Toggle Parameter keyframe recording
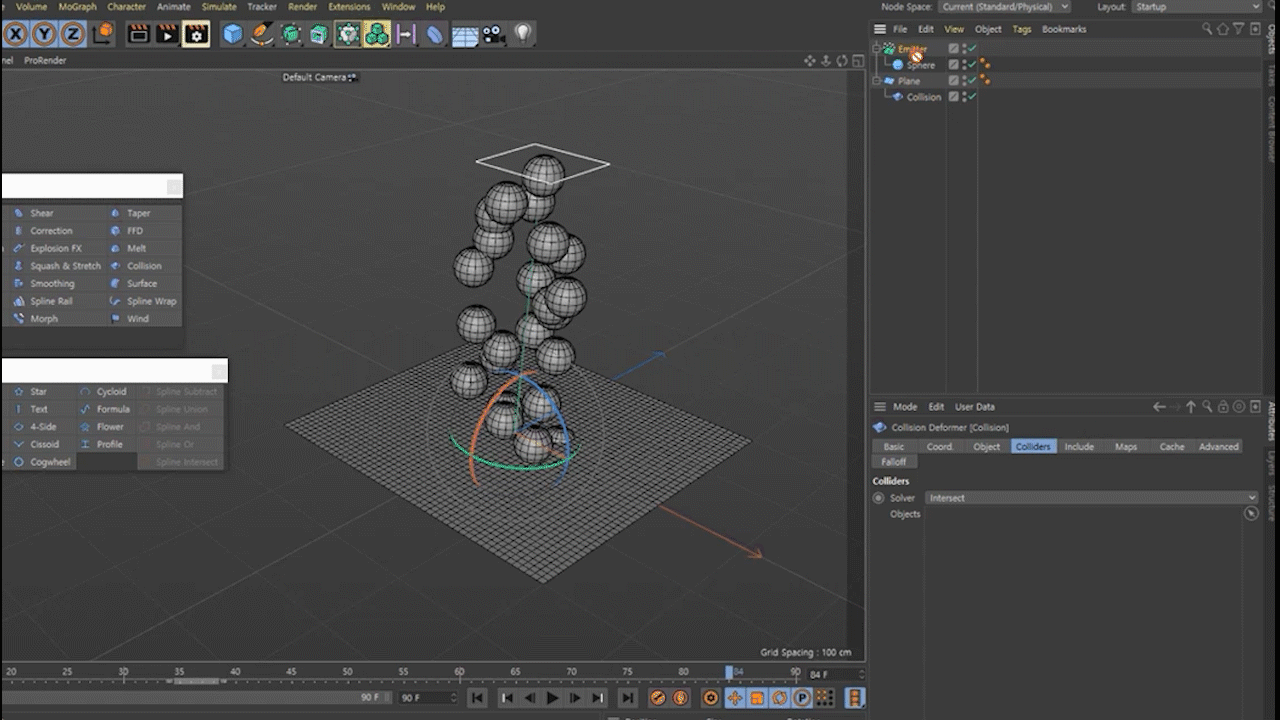 point(801,698)
